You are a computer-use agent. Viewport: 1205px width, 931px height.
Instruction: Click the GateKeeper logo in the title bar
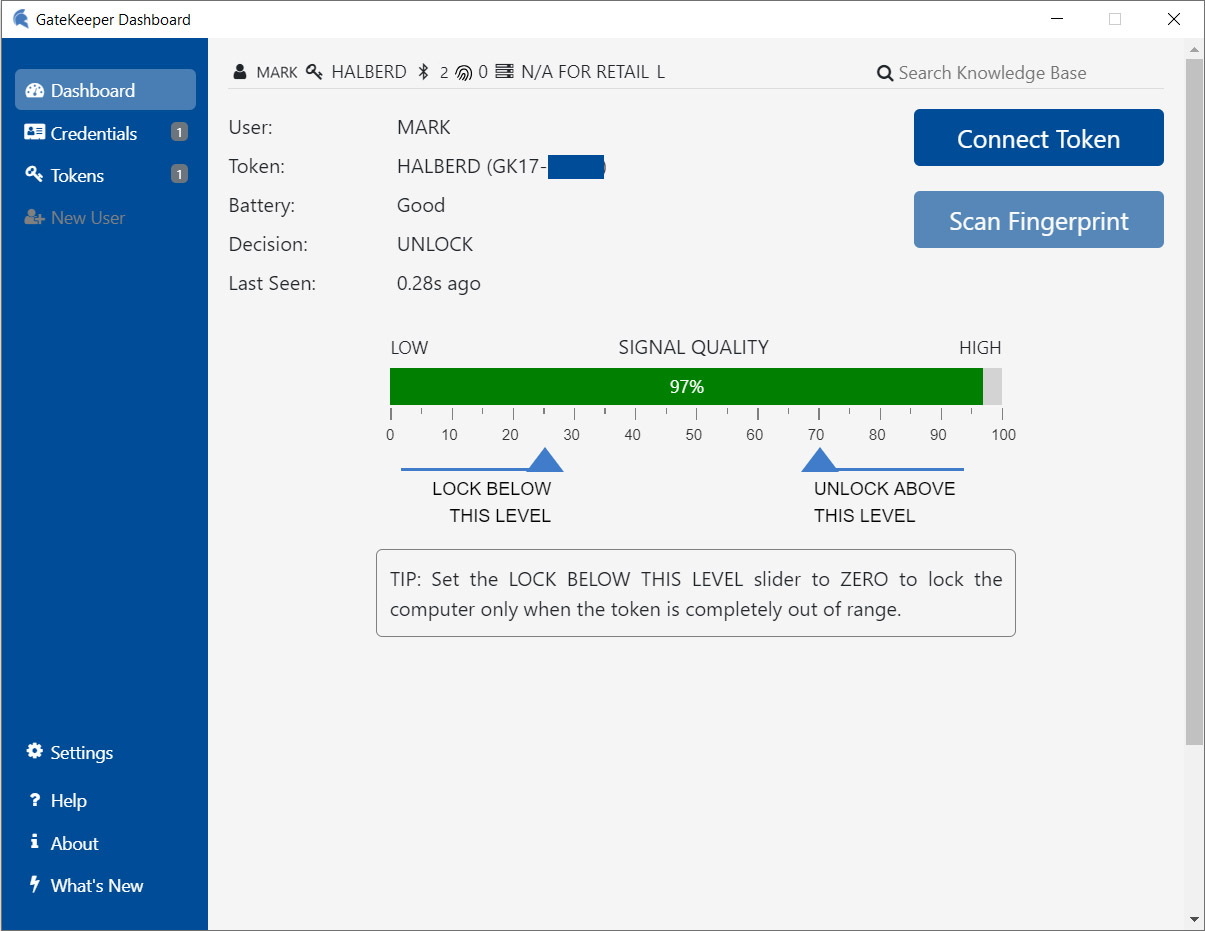(20, 19)
